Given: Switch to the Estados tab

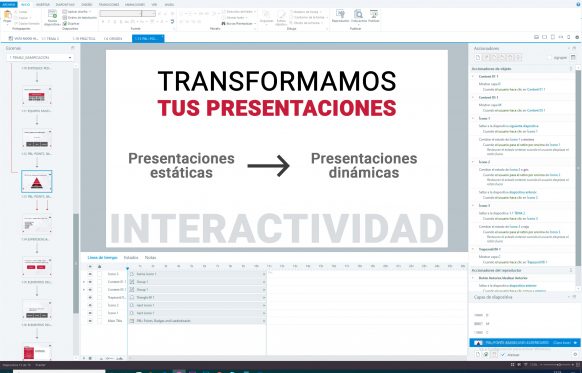Looking at the screenshot, I should click(131, 258).
